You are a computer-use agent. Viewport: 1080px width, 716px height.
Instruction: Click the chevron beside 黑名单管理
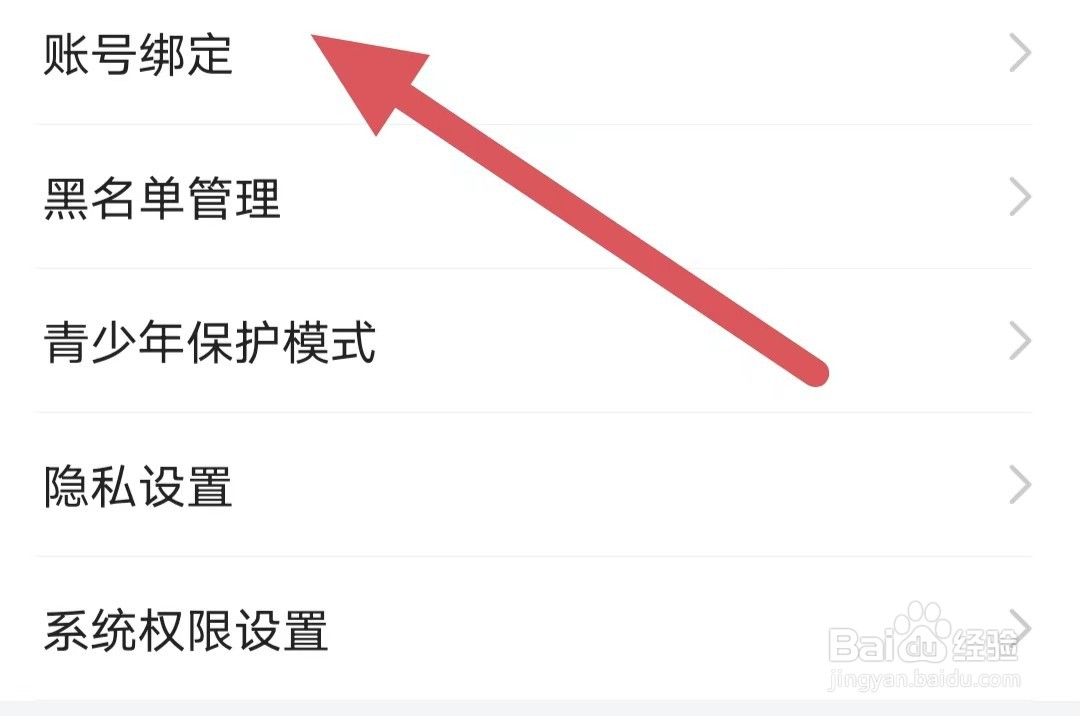click(x=1020, y=197)
